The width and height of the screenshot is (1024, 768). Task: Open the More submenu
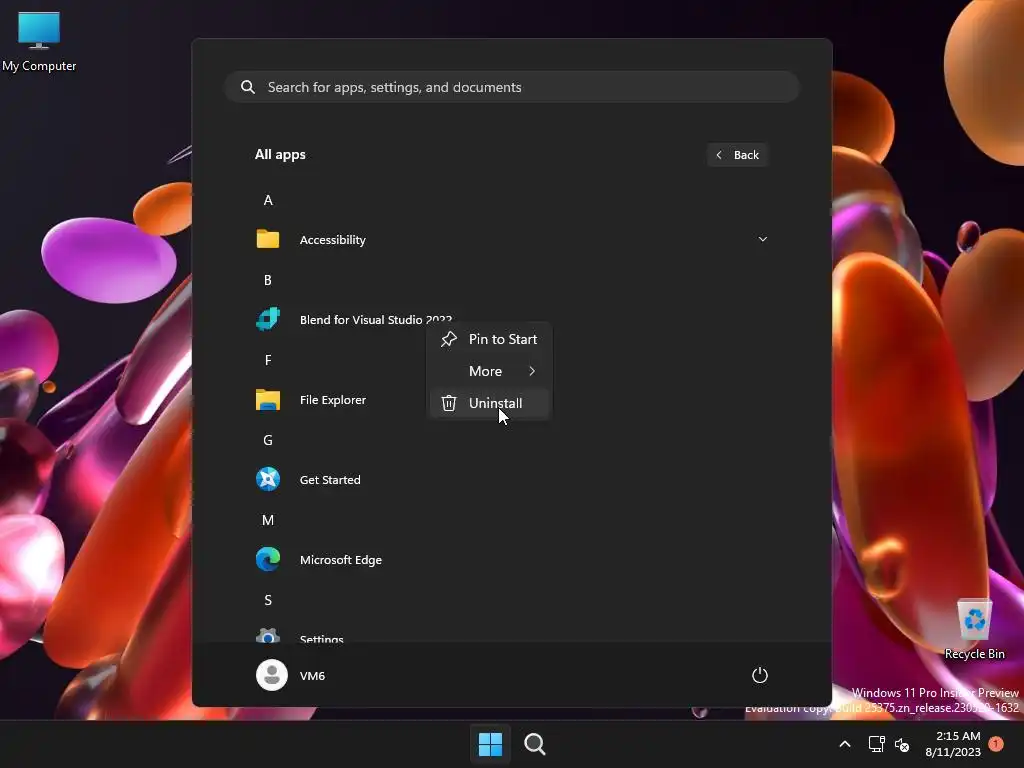489,371
